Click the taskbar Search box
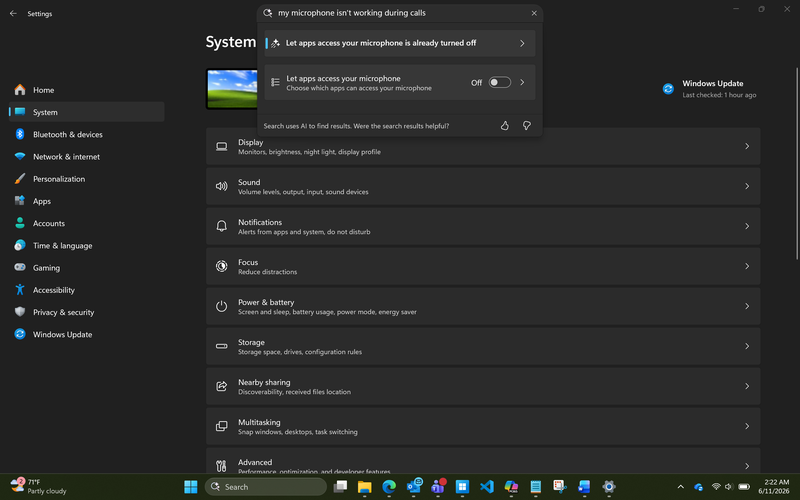This screenshot has height=500, width=800. (266, 487)
